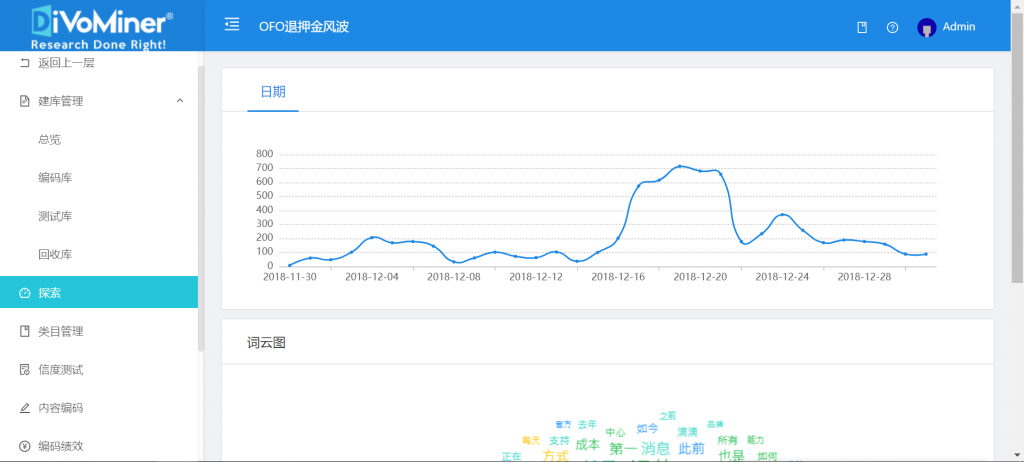The image size is (1024, 462).
Task: Click the word 也是 in word cloud
Action: click(x=731, y=455)
